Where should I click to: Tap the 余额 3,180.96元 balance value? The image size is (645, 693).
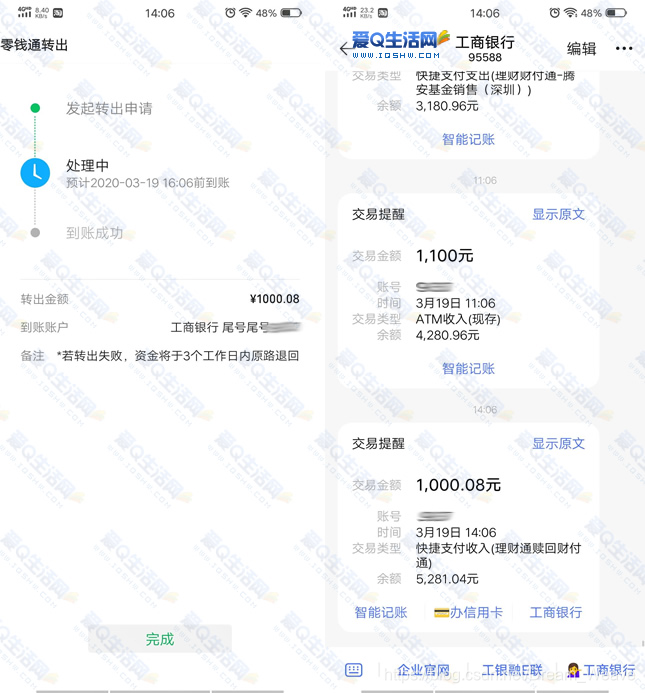tap(447, 106)
